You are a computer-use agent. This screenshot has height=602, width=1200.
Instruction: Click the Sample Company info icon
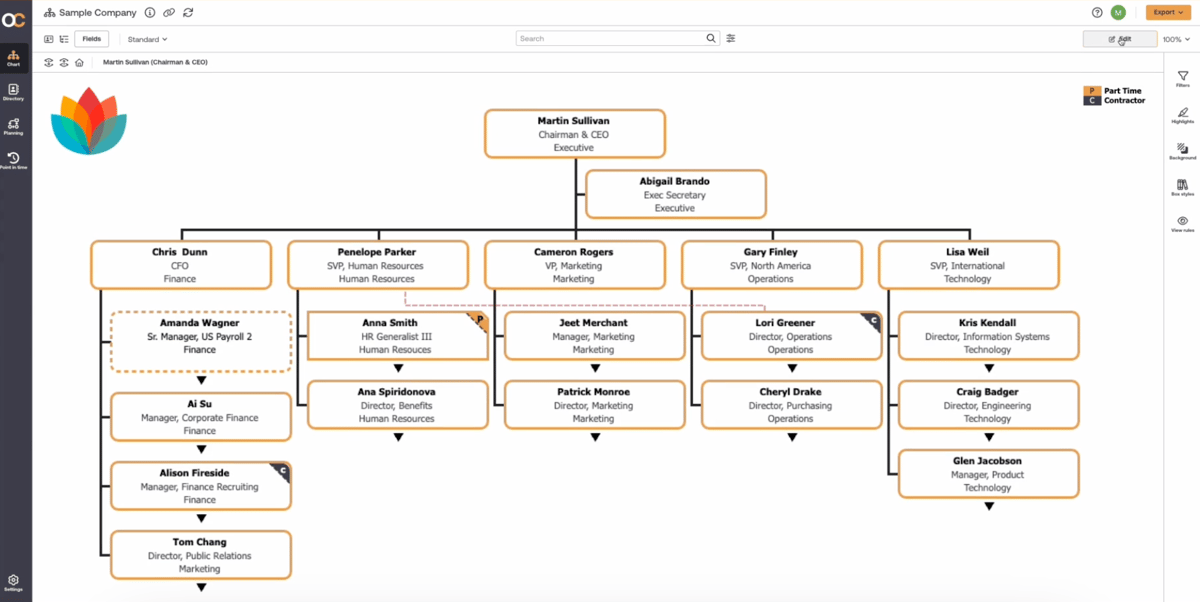click(148, 12)
